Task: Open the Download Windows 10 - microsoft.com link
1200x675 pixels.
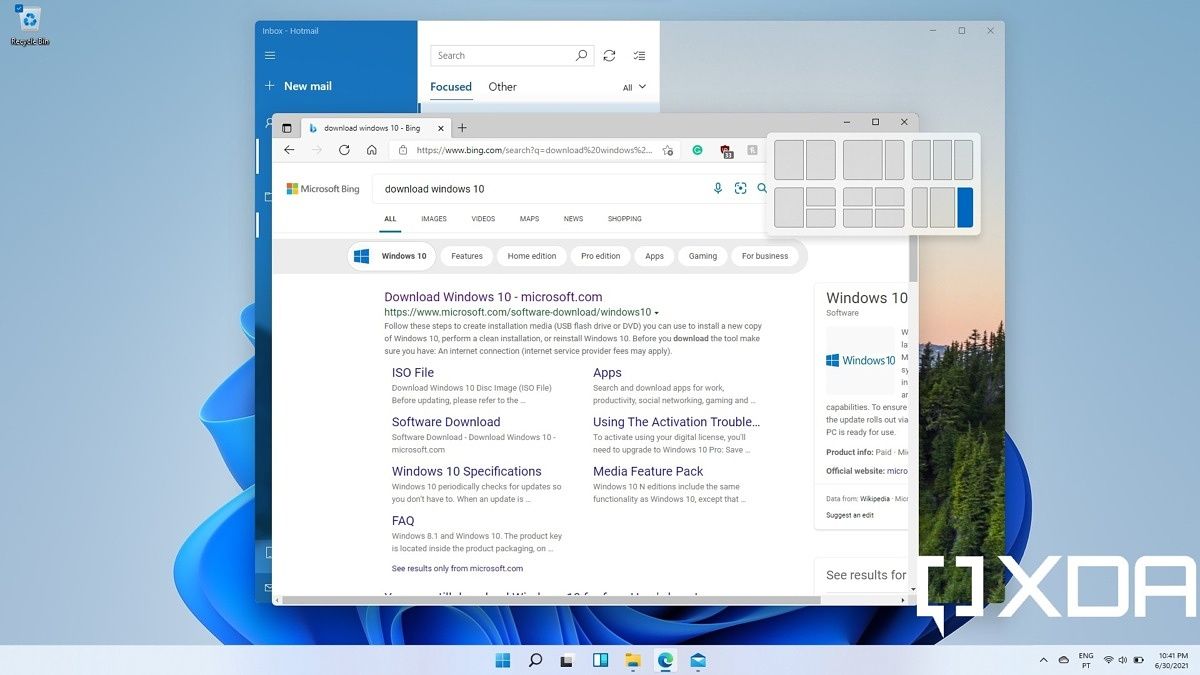Action: tap(493, 297)
